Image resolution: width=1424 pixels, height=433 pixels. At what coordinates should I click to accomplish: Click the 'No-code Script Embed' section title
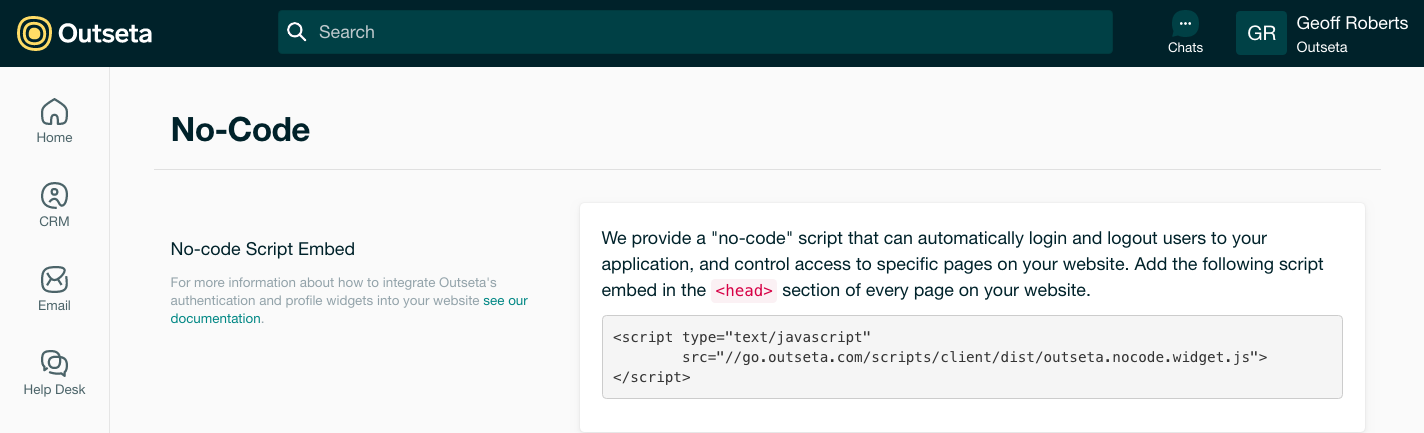(263, 248)
